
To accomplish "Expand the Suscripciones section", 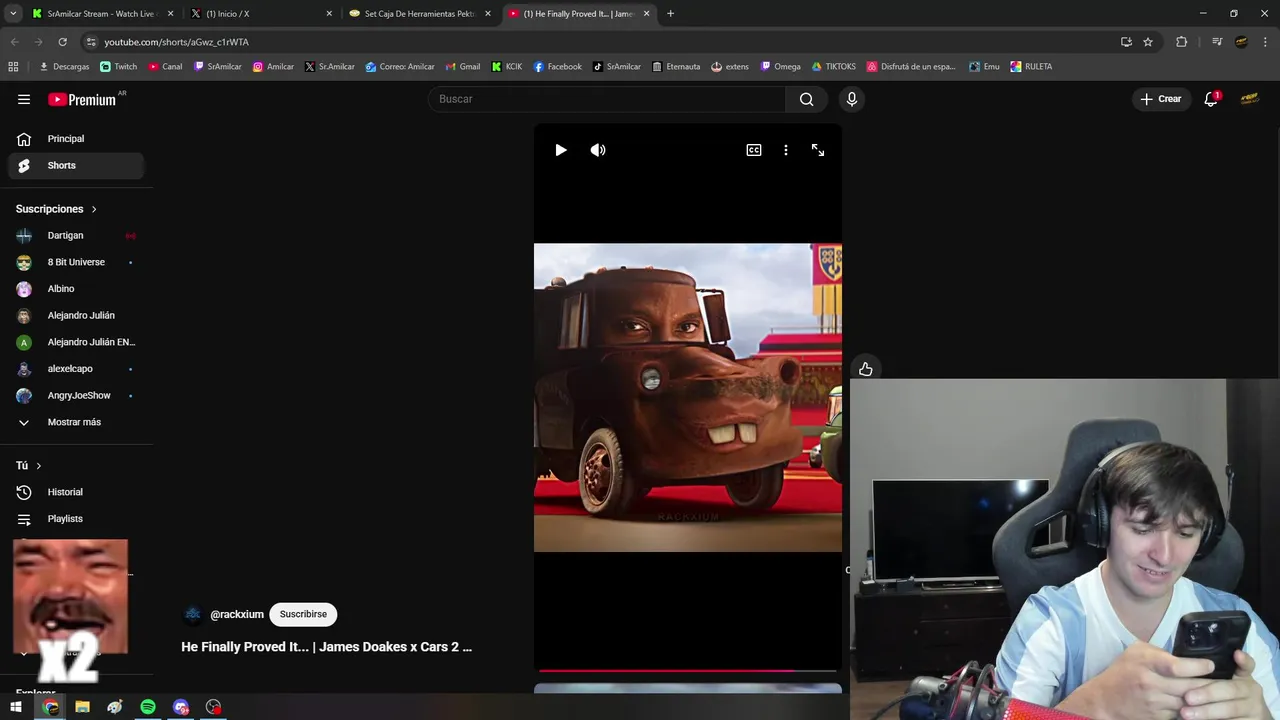I will coord(56,209).
